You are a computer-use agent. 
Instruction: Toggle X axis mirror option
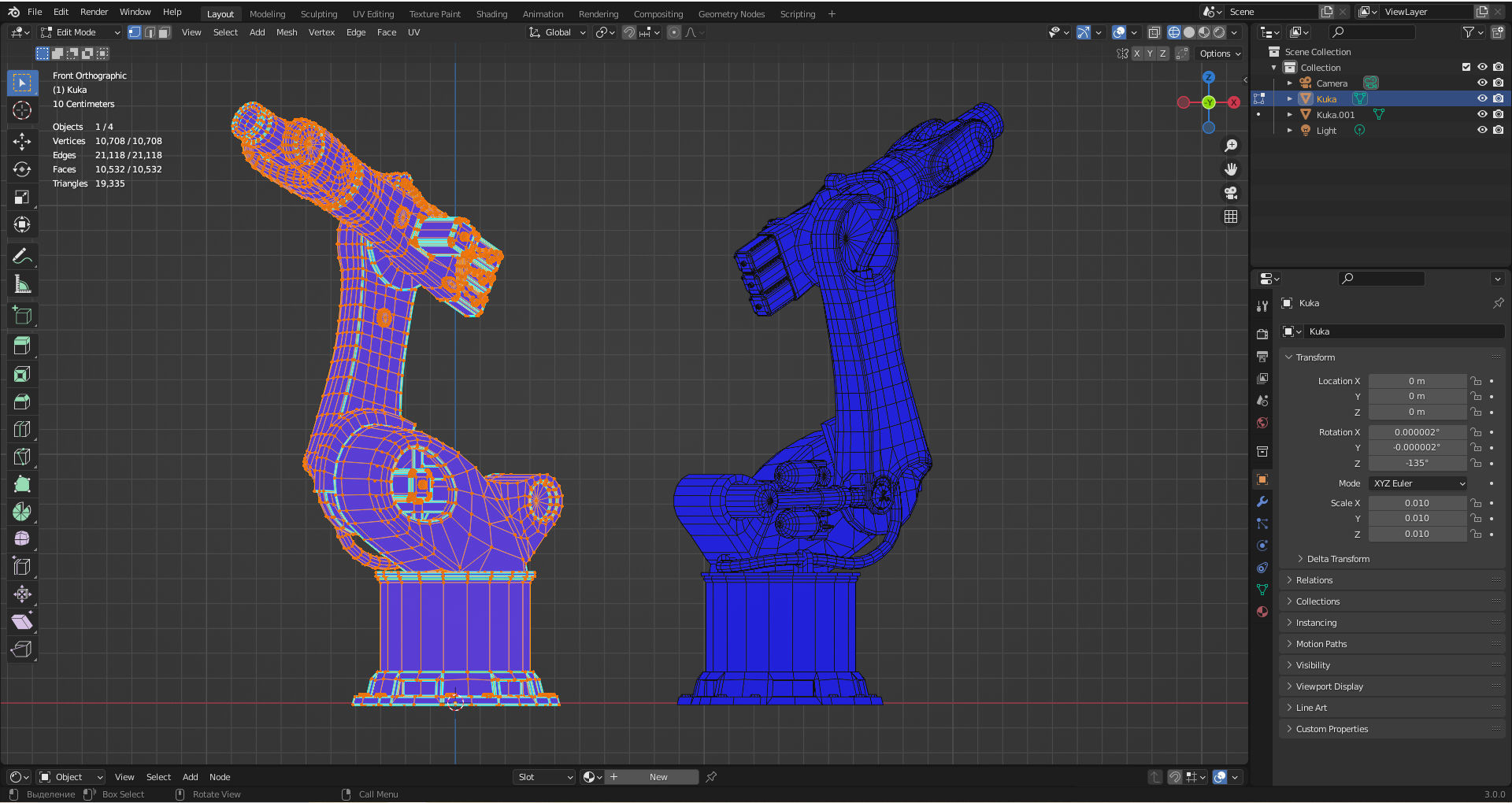click(x=1136, y=54)
